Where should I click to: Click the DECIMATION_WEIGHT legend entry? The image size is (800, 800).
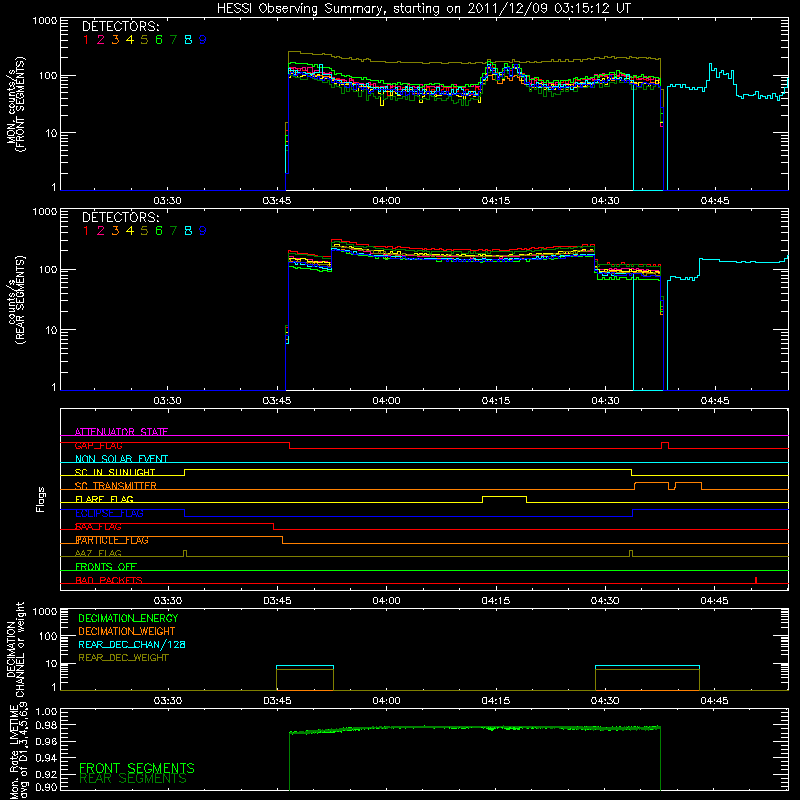[x=127, y=631]
